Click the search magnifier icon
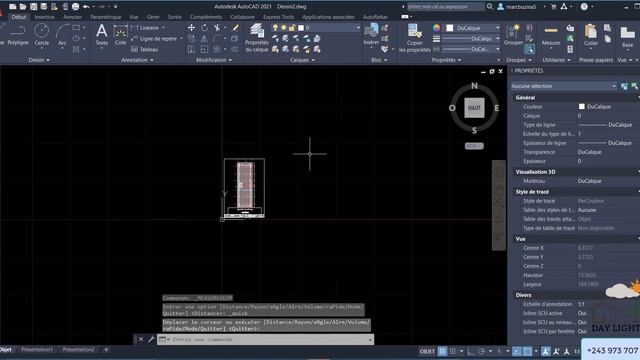The width and height of the screenshot is (640, 360). pyautogui.click(x=490, y=7)
